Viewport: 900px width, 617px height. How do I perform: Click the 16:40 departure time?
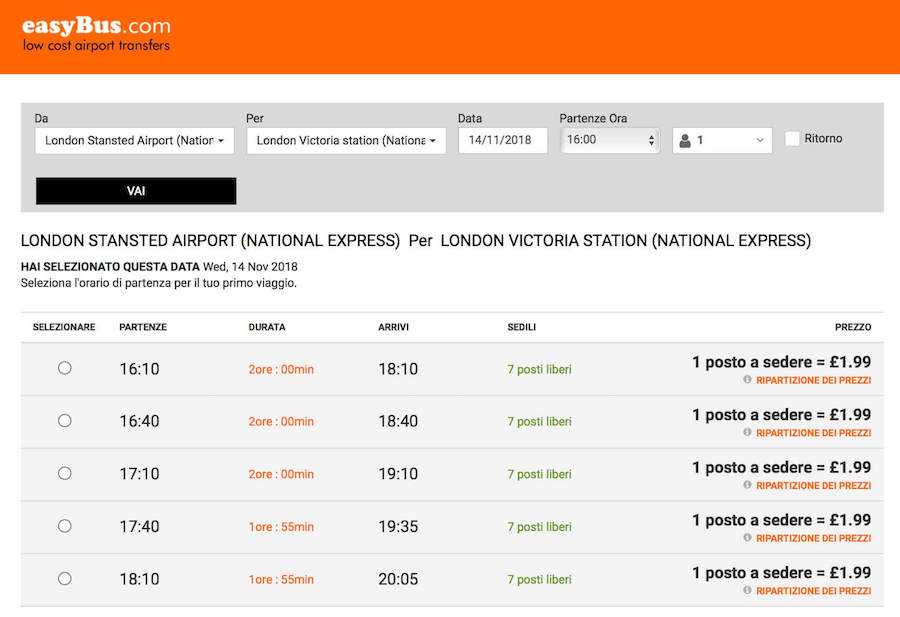139,421
